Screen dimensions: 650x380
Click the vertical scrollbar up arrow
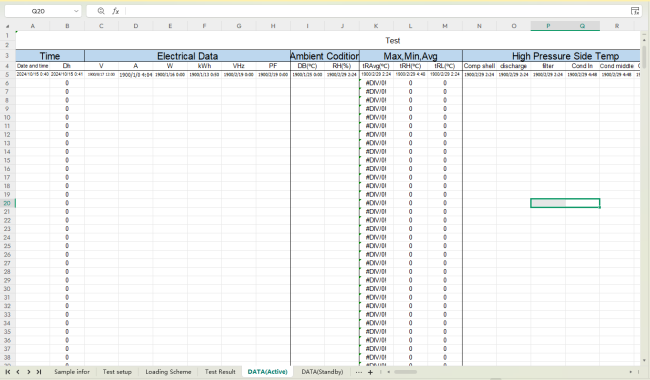click(x=644, y=40)
